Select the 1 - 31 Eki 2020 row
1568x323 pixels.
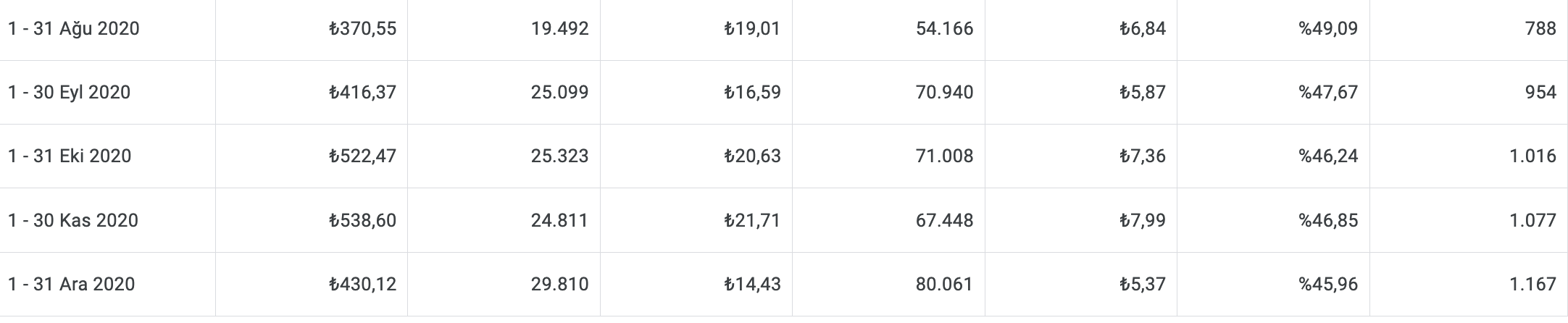784,156
